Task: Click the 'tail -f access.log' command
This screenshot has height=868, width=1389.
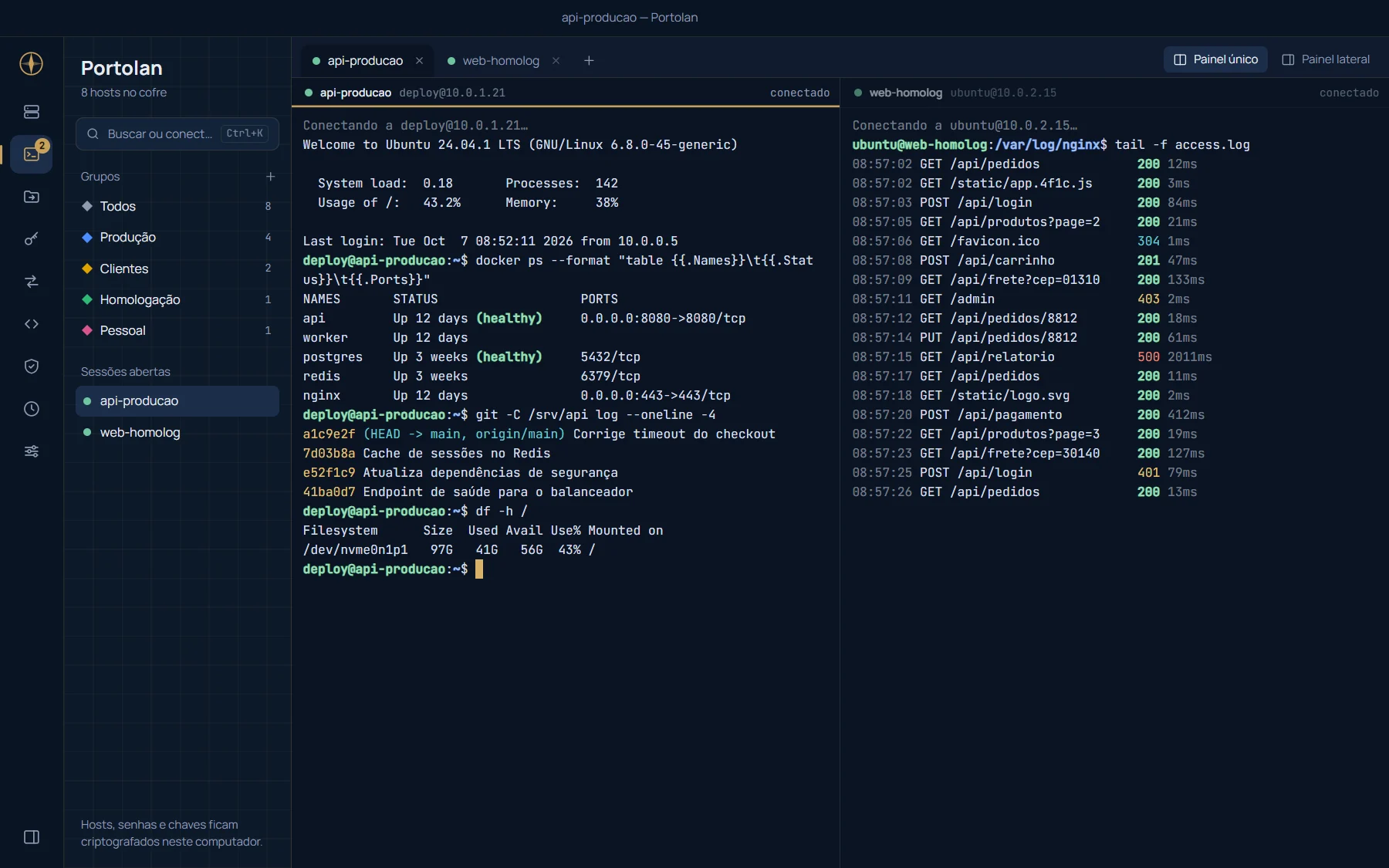Action: click(x=1182, y=144)
